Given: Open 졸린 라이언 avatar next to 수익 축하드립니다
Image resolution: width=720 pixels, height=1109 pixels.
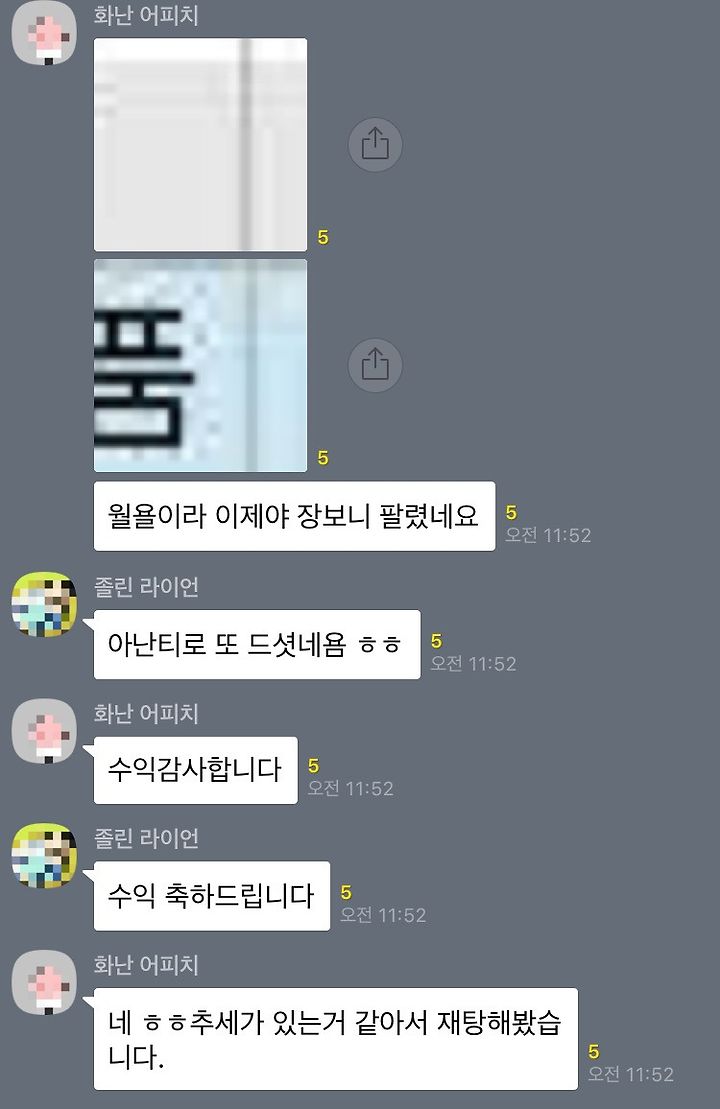Looking at the screenshot, I should click(x=45, y=856).
